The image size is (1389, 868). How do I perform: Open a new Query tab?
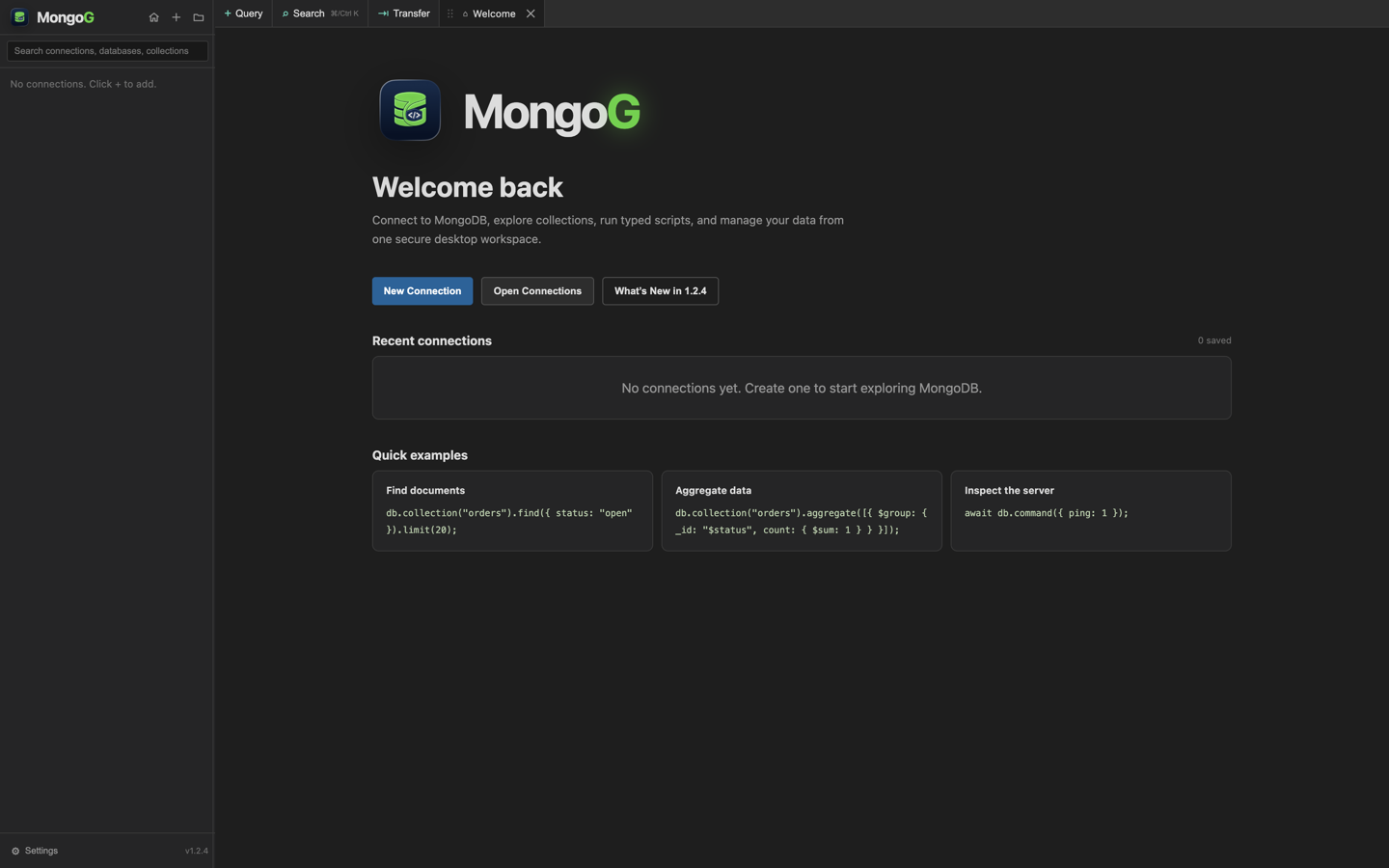243,14
